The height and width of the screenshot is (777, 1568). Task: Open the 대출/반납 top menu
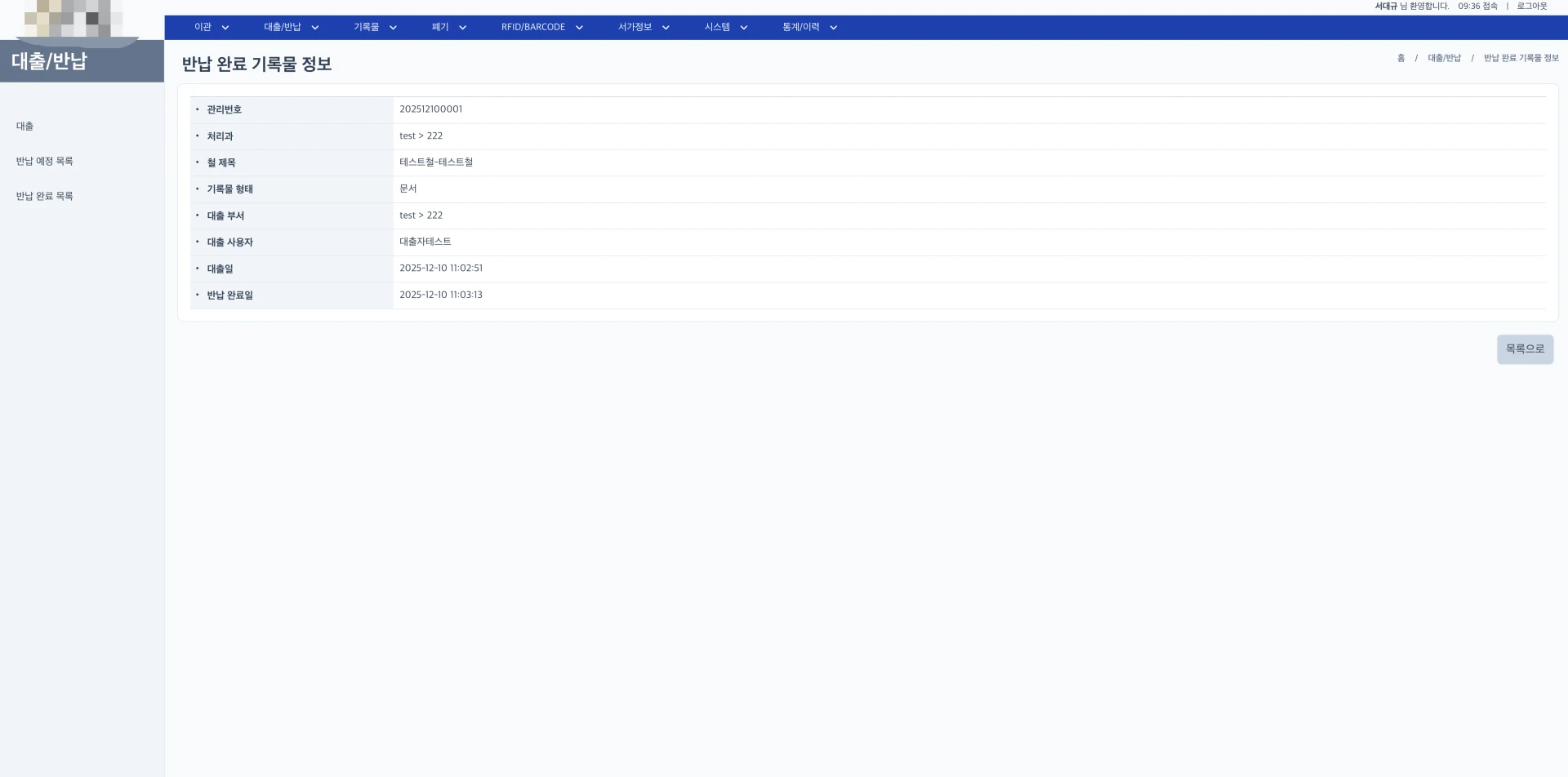click(x=283, y=27)
